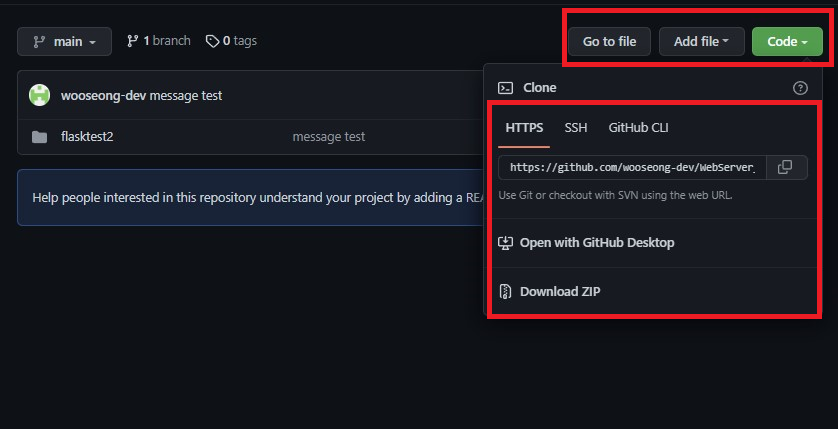Screen dimensions: 838x429
Task: Open the latest commit 'message test' link
Action: [186, 96]
